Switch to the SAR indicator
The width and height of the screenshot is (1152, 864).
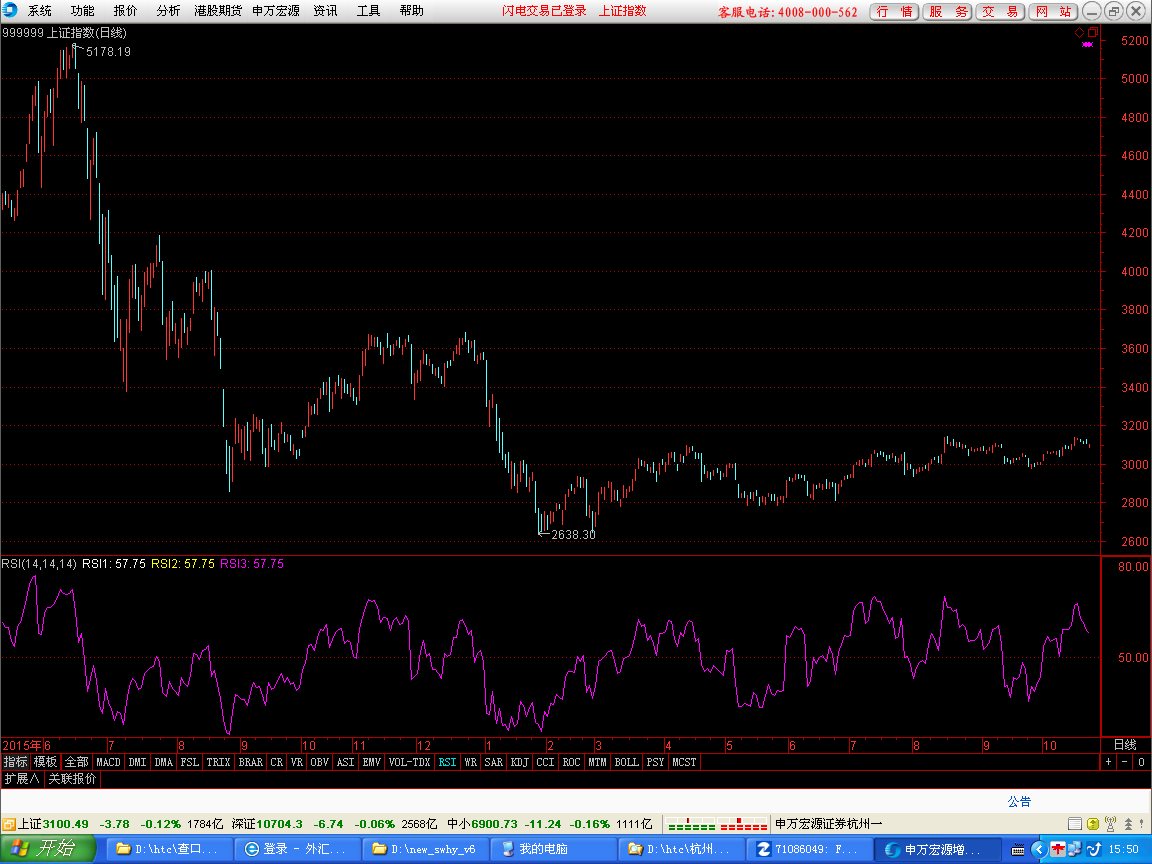tap(494, 762)
